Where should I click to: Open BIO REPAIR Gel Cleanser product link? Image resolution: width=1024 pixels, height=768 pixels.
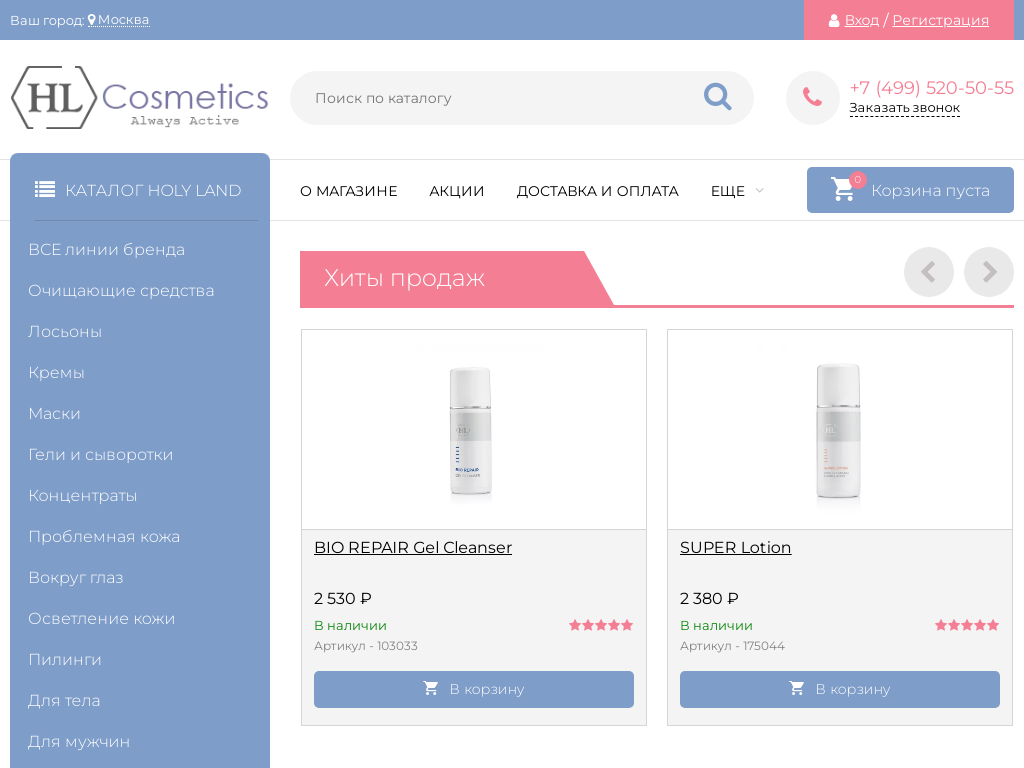413,547
